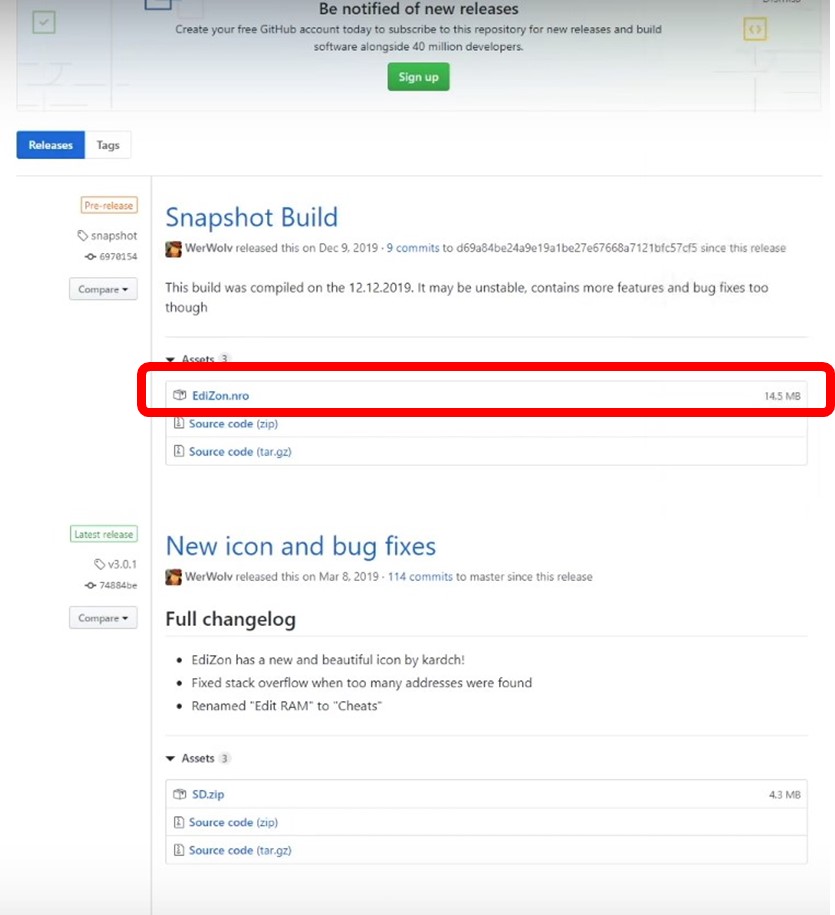Click 'EdiZon has a new and beautiful icon' bullet
This screenshot has width=835, height=915.
click(x=328, y=660)
